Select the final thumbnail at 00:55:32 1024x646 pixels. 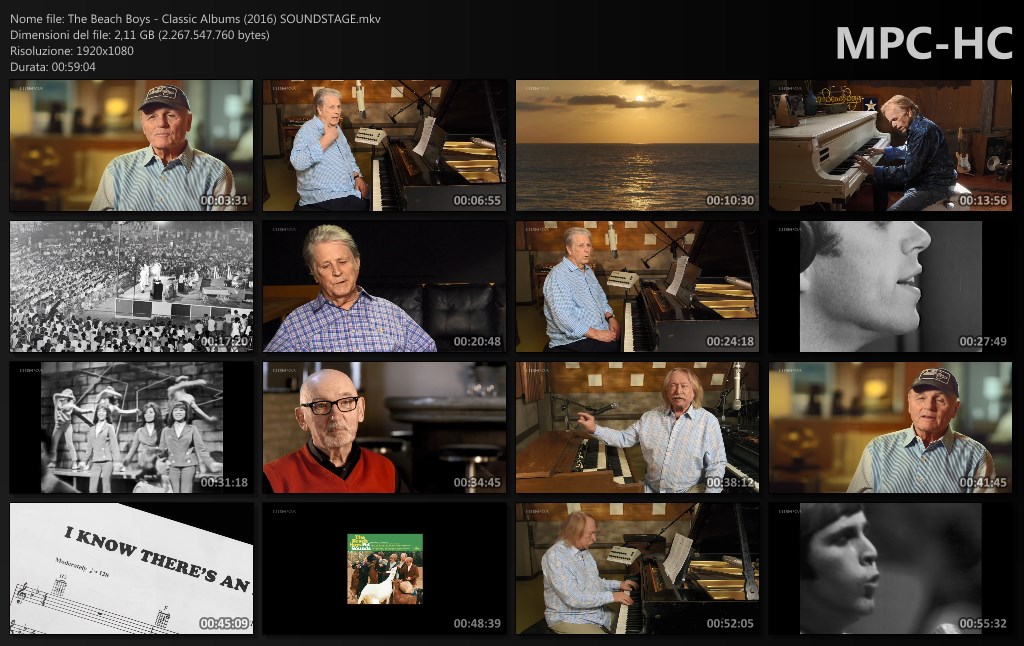tap(890, 569)
